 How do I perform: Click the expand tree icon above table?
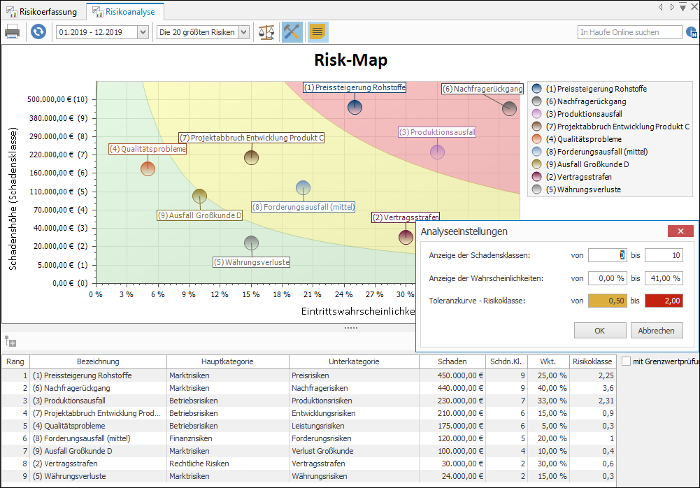pos(10,342)
